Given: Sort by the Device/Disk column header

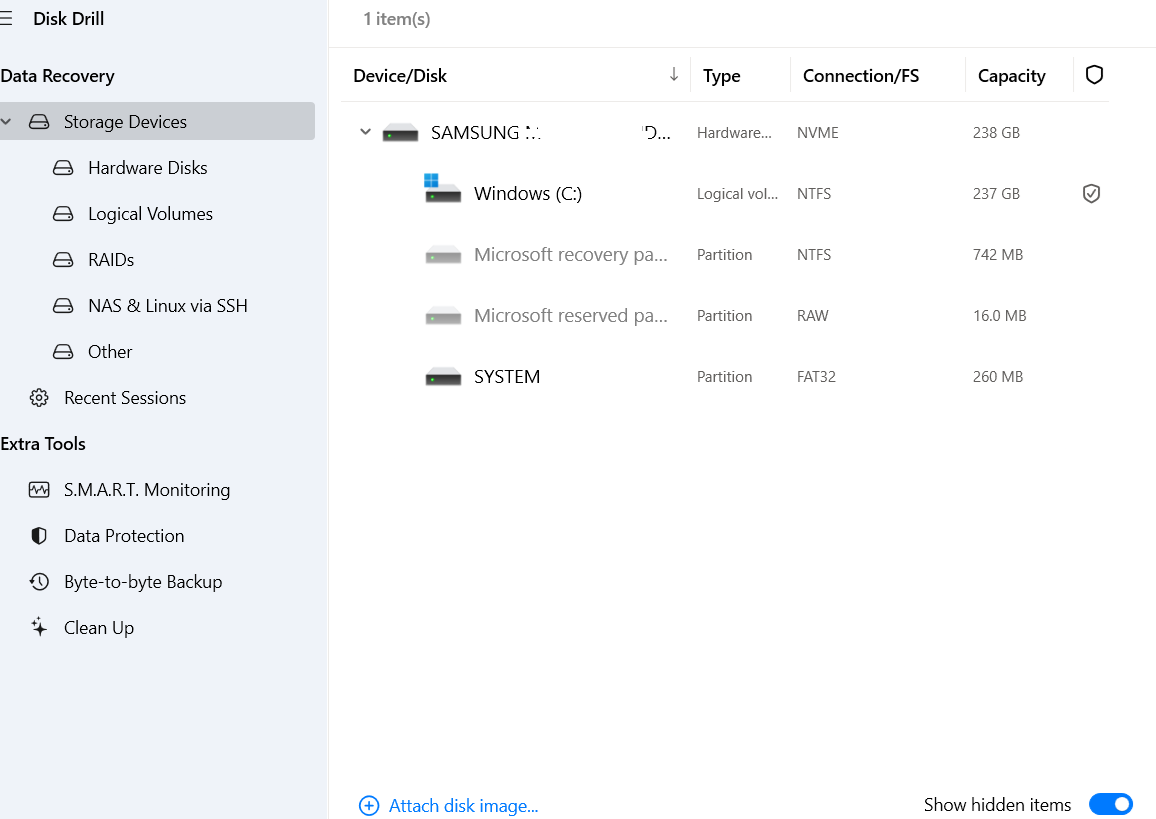Looking at the screenshot, I should (x=400, y=76).
